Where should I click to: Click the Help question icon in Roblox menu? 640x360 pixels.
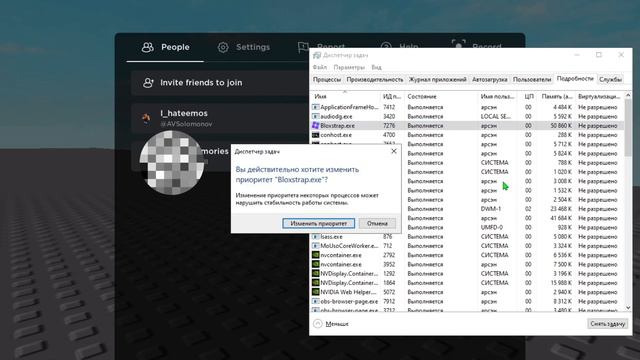(x=385, y=46)
